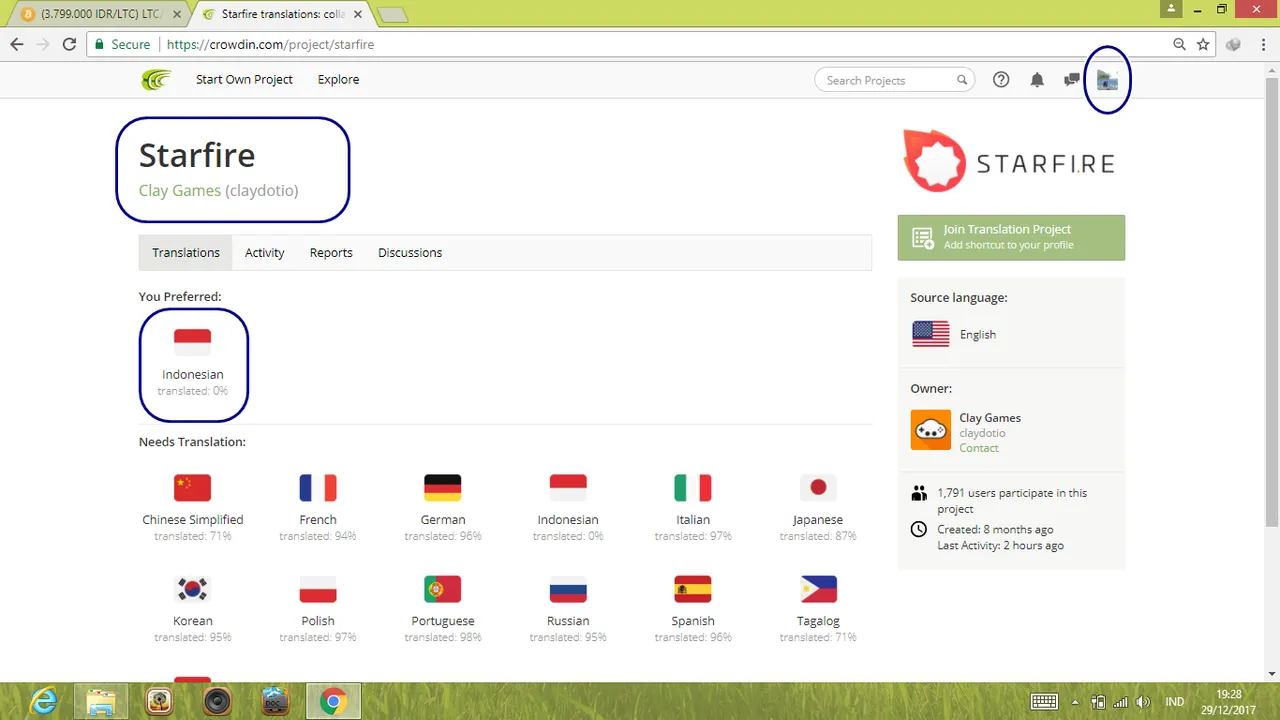Viewport: 1280px width, 720px height.
Task: Select the Starfire translations browser tab
Action: 284,14
